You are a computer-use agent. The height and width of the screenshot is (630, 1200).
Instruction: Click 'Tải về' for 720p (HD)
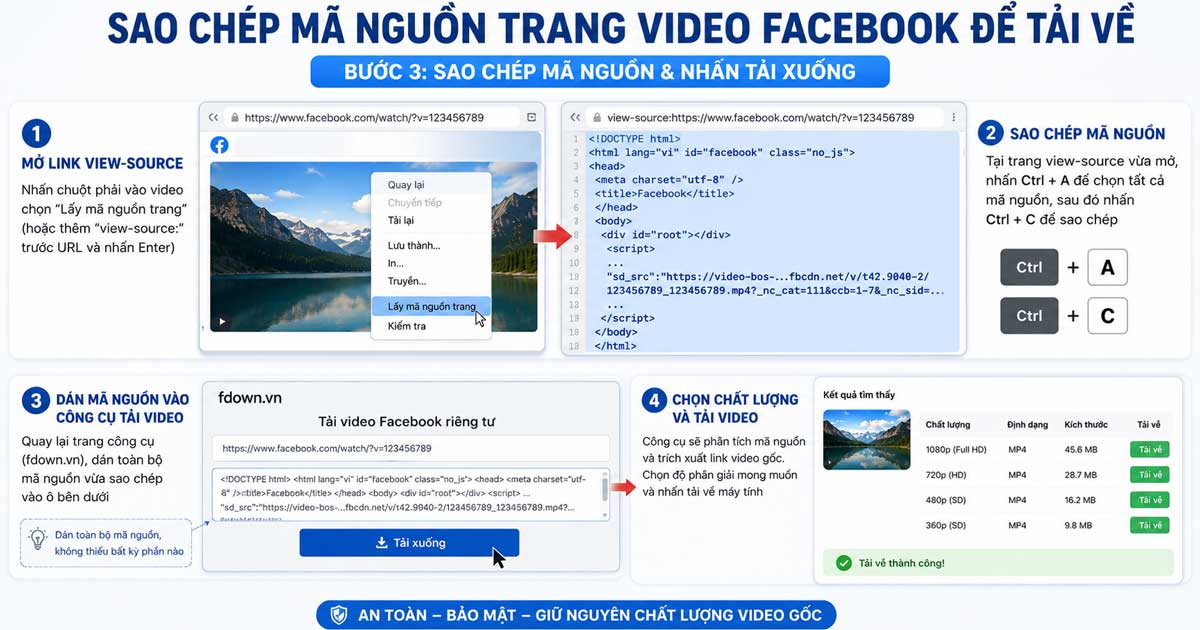tap(1150, 475)
